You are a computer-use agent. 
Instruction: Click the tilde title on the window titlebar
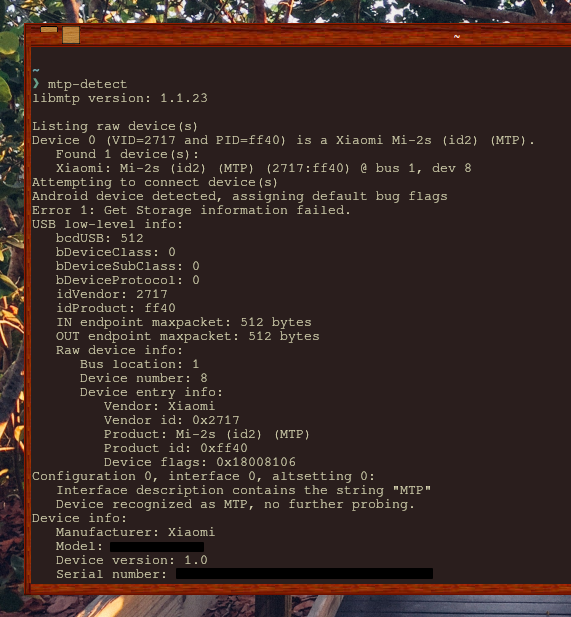(x=456, y=36)
